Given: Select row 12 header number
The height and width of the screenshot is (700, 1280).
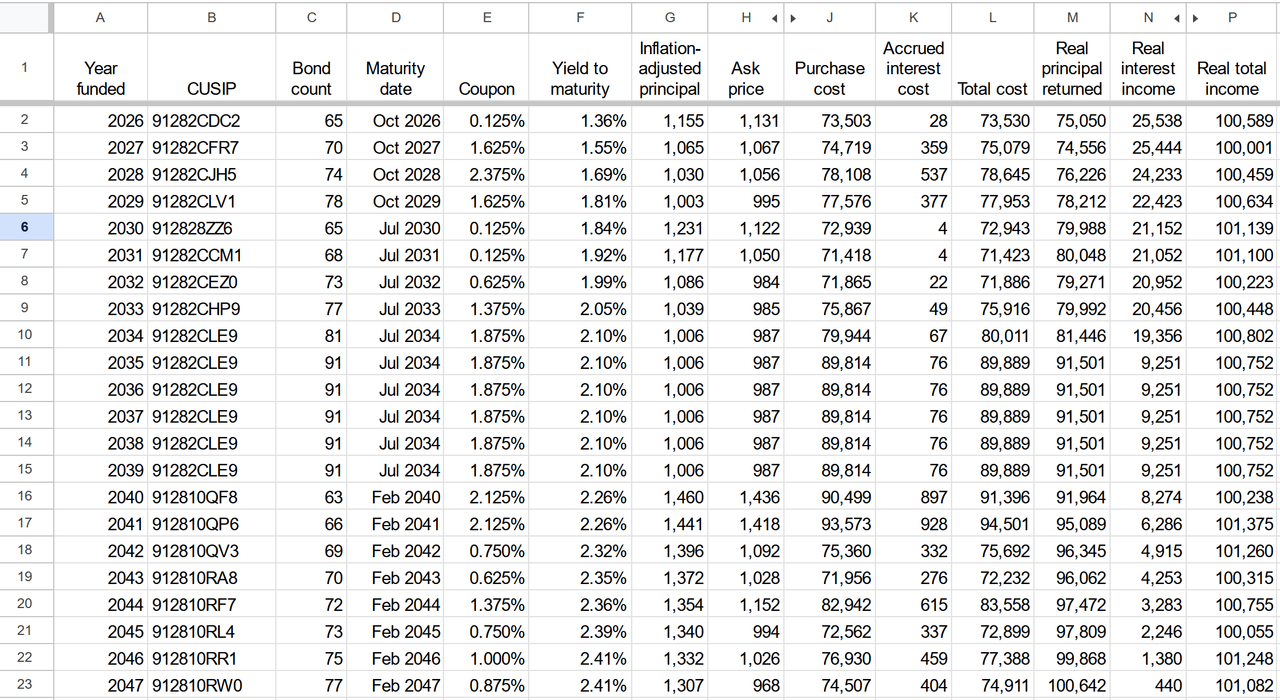Looking at the screenshot, I should click(25, 389).
